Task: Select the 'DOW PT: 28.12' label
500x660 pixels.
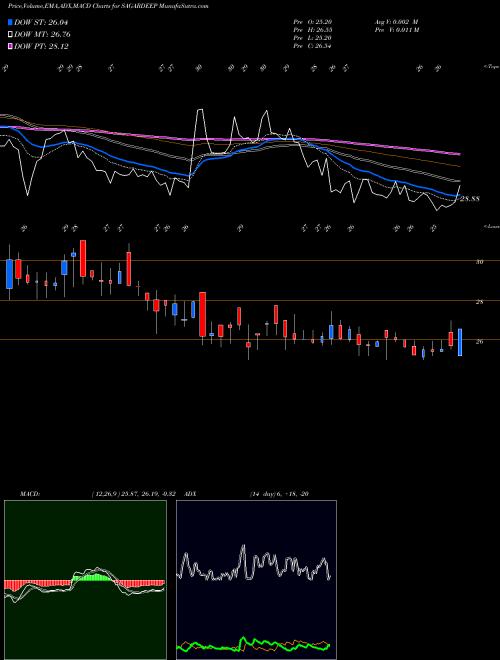Action: click(x=41, y=46)
